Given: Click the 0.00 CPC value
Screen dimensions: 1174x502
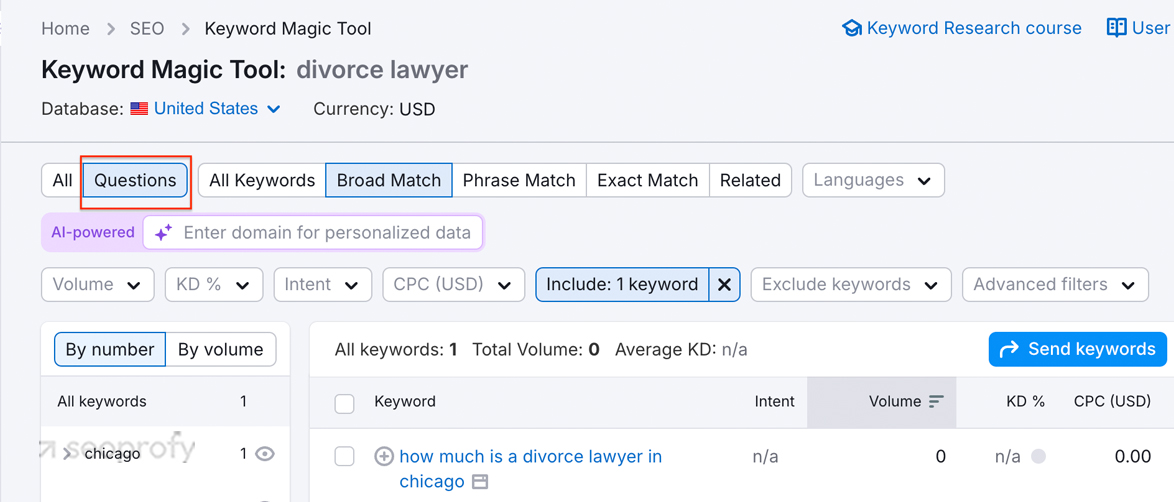Looking at the screenshot, I should [x=1131, y=456].
